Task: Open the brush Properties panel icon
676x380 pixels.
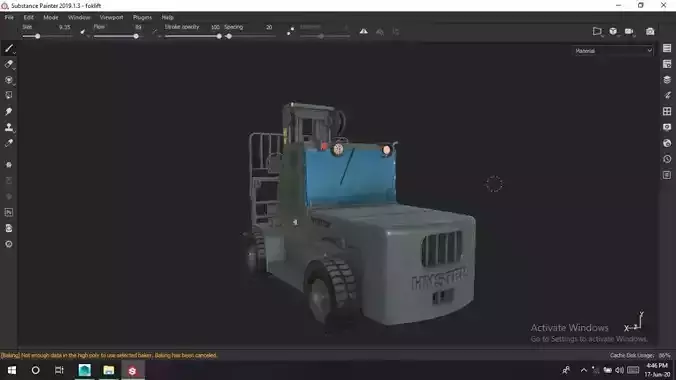Action: (667, 95)
